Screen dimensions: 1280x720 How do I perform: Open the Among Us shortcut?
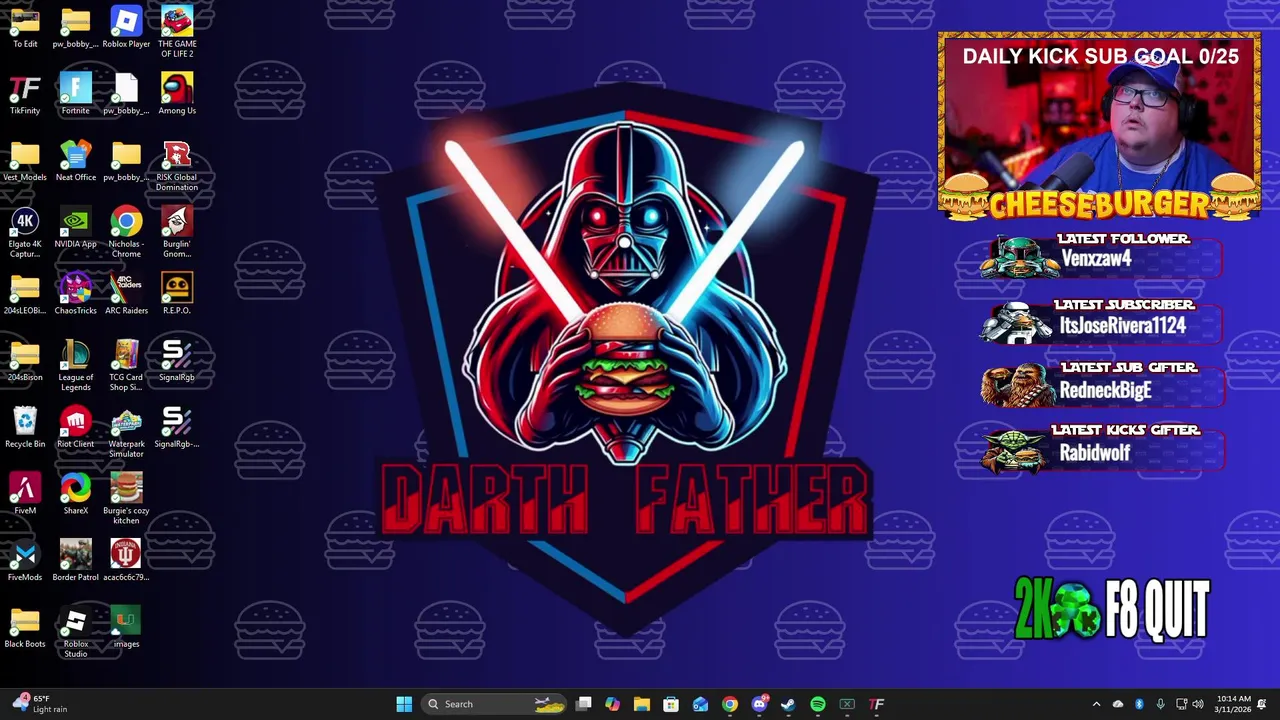[x=177, y=94]
